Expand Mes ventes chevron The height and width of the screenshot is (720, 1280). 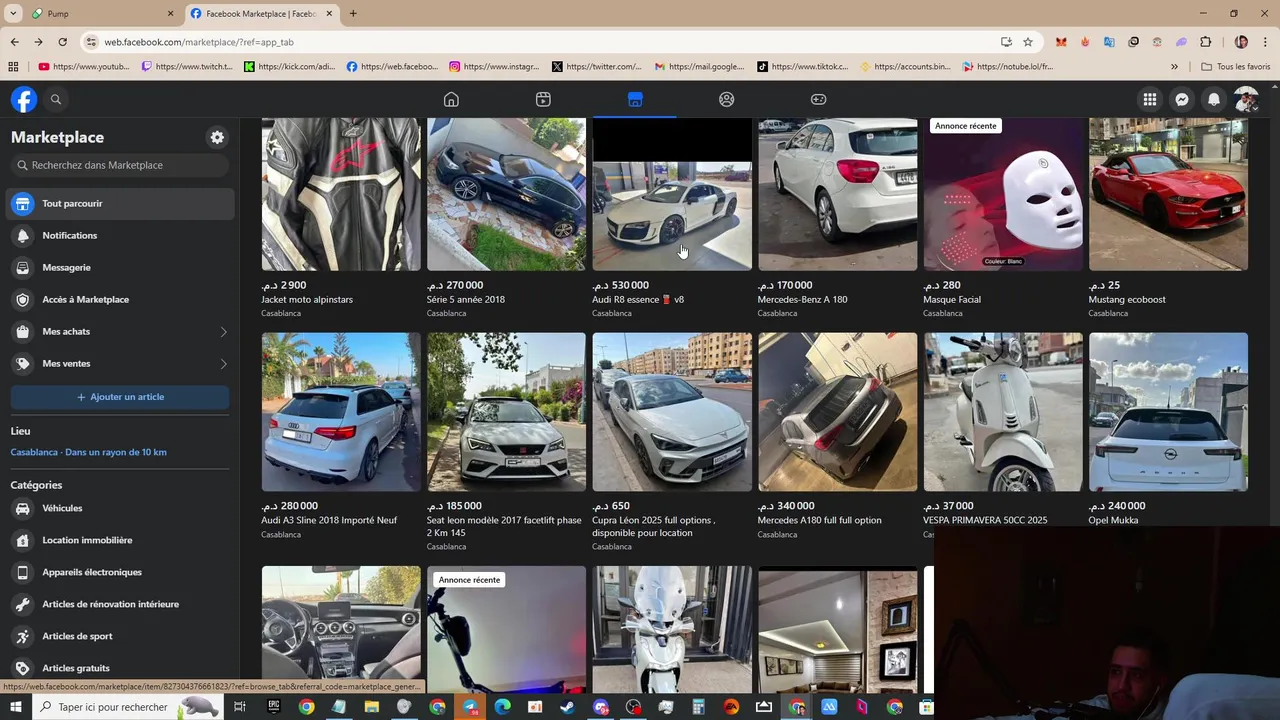tap(223, 364)
